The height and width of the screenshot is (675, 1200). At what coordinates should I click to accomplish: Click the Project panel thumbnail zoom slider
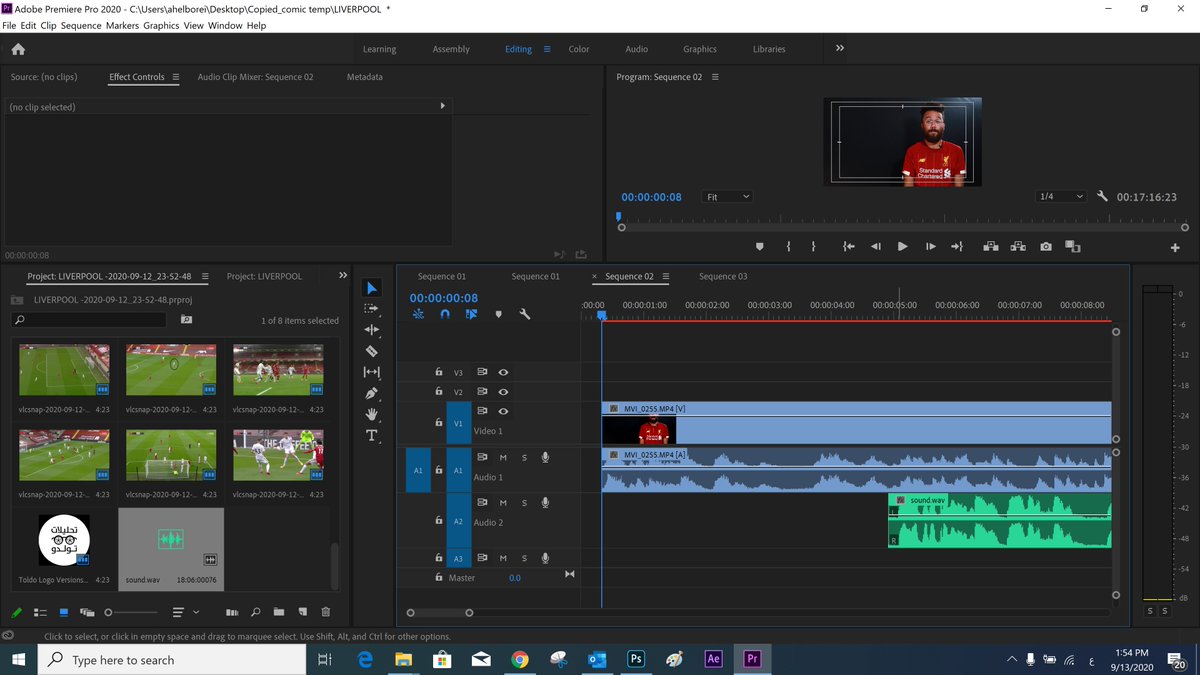[x=132, y=612]
